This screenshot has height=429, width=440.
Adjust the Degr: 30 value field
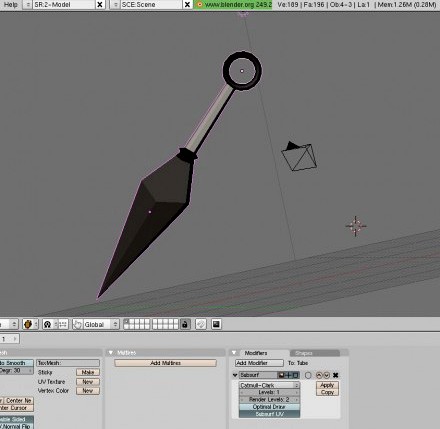point(16,370)
